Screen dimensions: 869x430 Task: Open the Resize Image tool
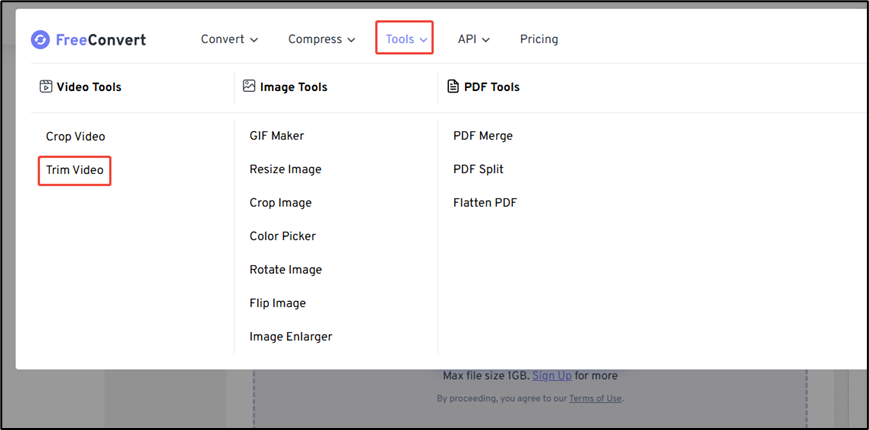pyautogui.click(x=285, y=170)
